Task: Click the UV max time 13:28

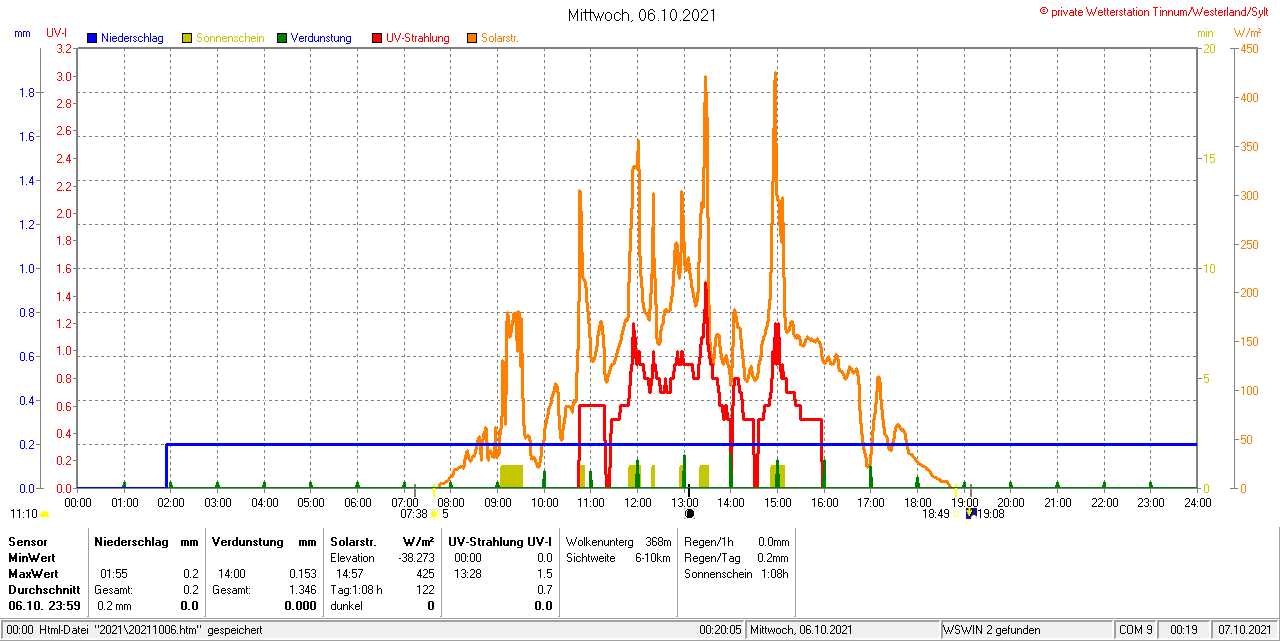Action: pos(467,574)
